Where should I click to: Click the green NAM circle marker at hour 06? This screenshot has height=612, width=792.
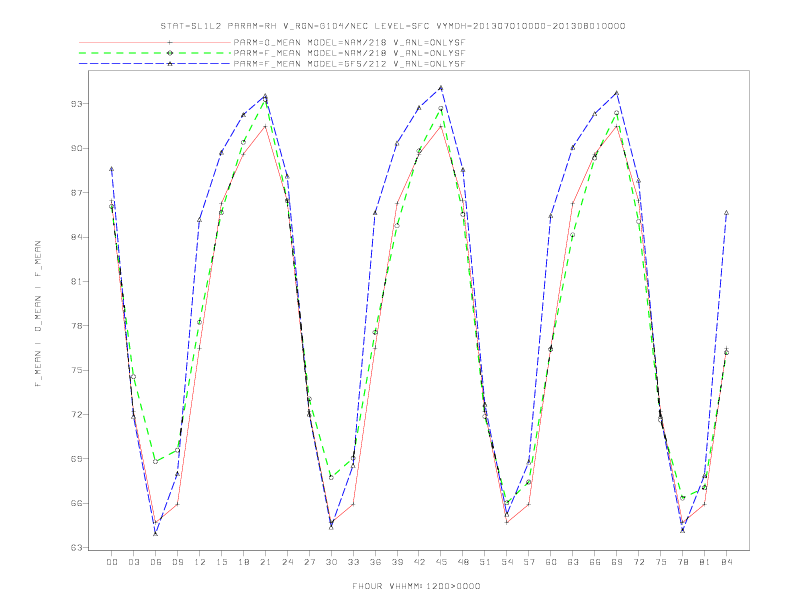pos(156,462)
